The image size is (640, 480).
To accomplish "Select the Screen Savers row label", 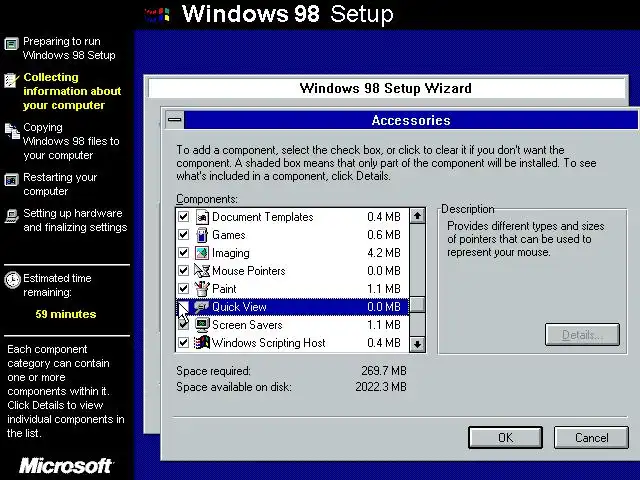I will tap(247, 324).
